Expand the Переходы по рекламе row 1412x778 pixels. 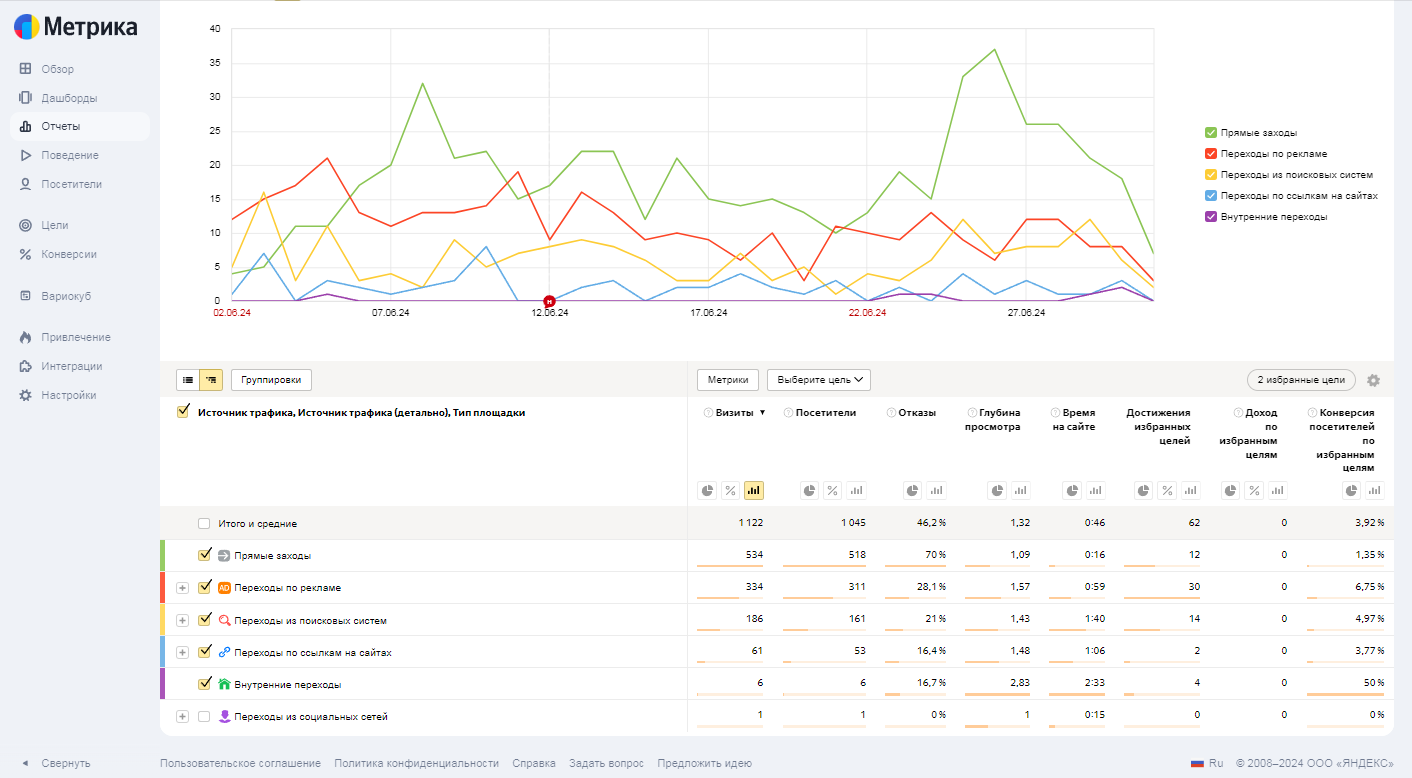click(182, 588)
